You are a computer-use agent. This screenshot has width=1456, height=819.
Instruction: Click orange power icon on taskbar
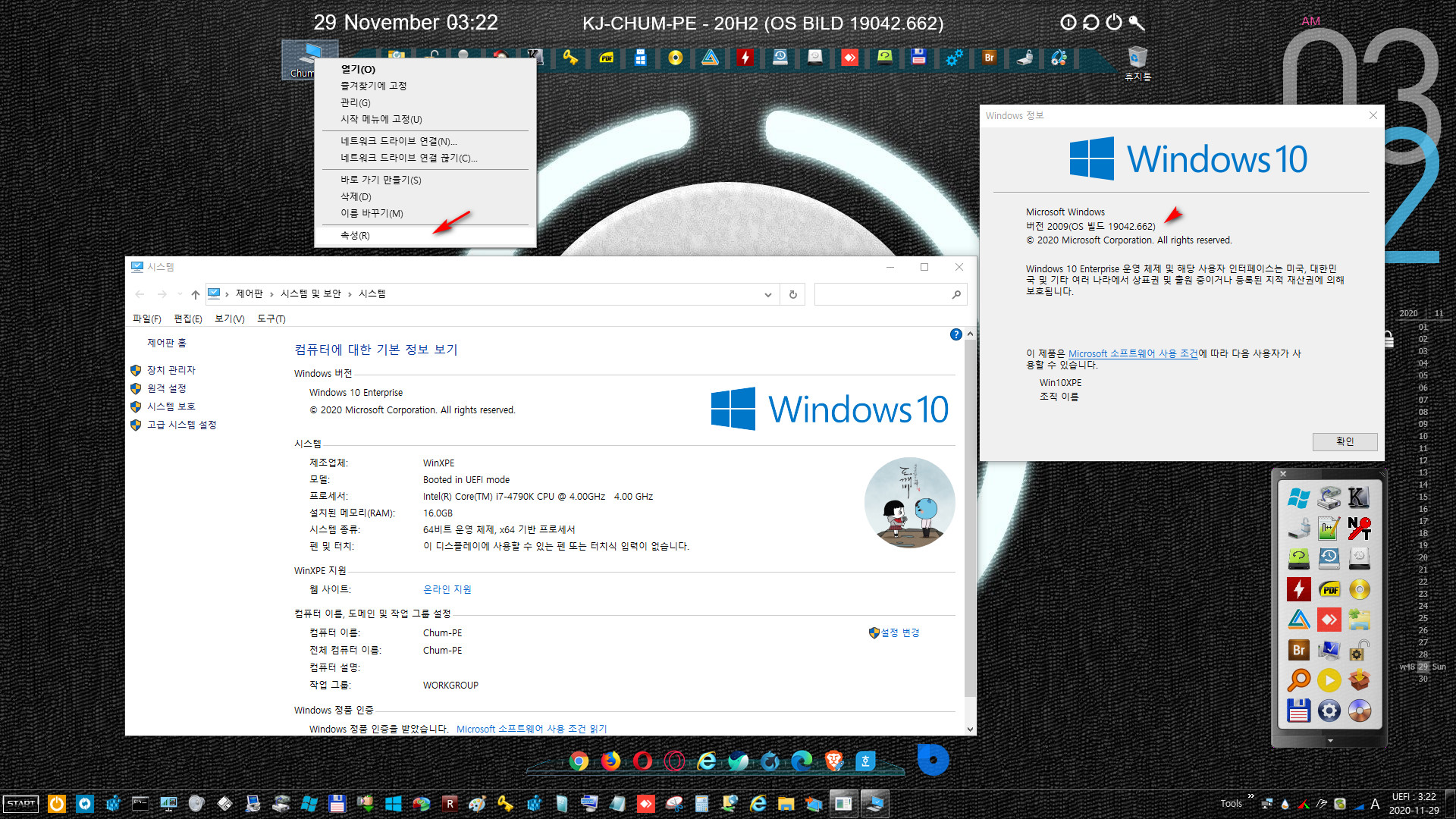coord(56,804)
